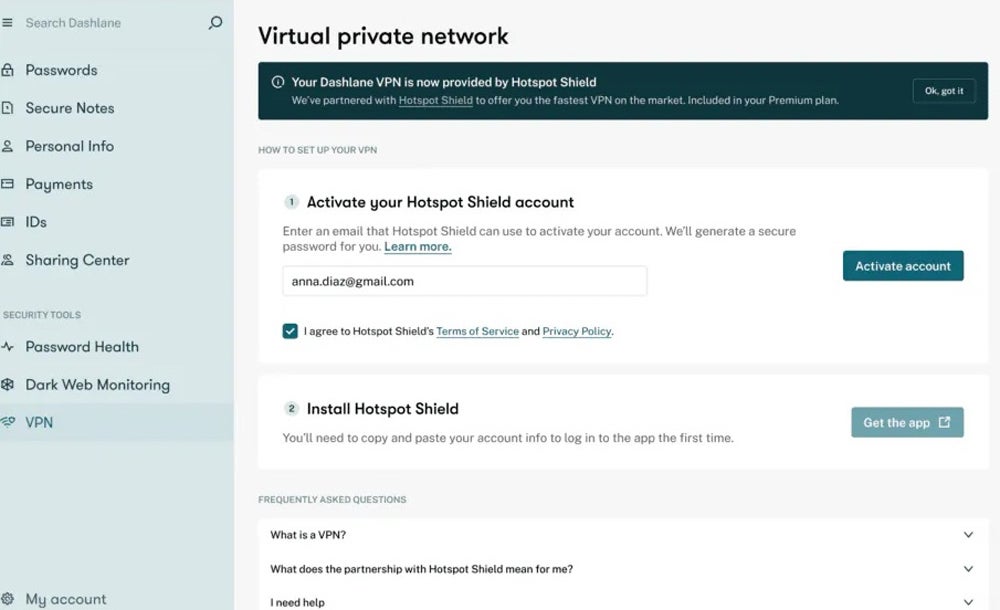
Task: Open the hamburger menu icon
Action: (x=8, y=23)
